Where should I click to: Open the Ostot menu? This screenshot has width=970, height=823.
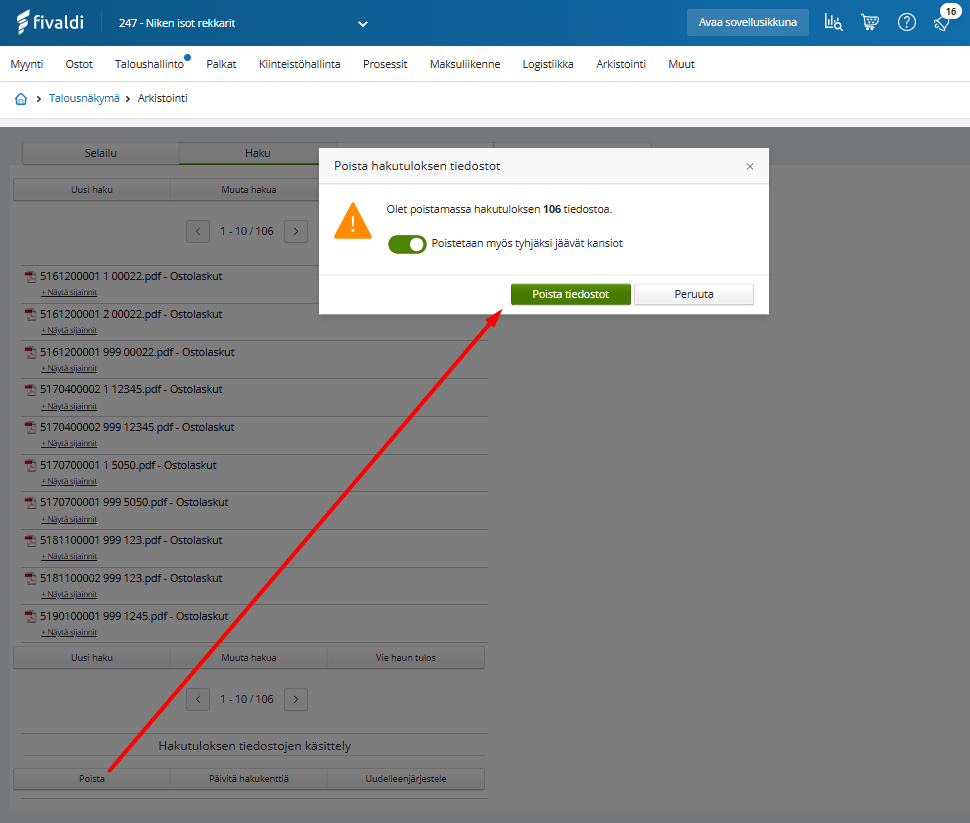[79, 64]
